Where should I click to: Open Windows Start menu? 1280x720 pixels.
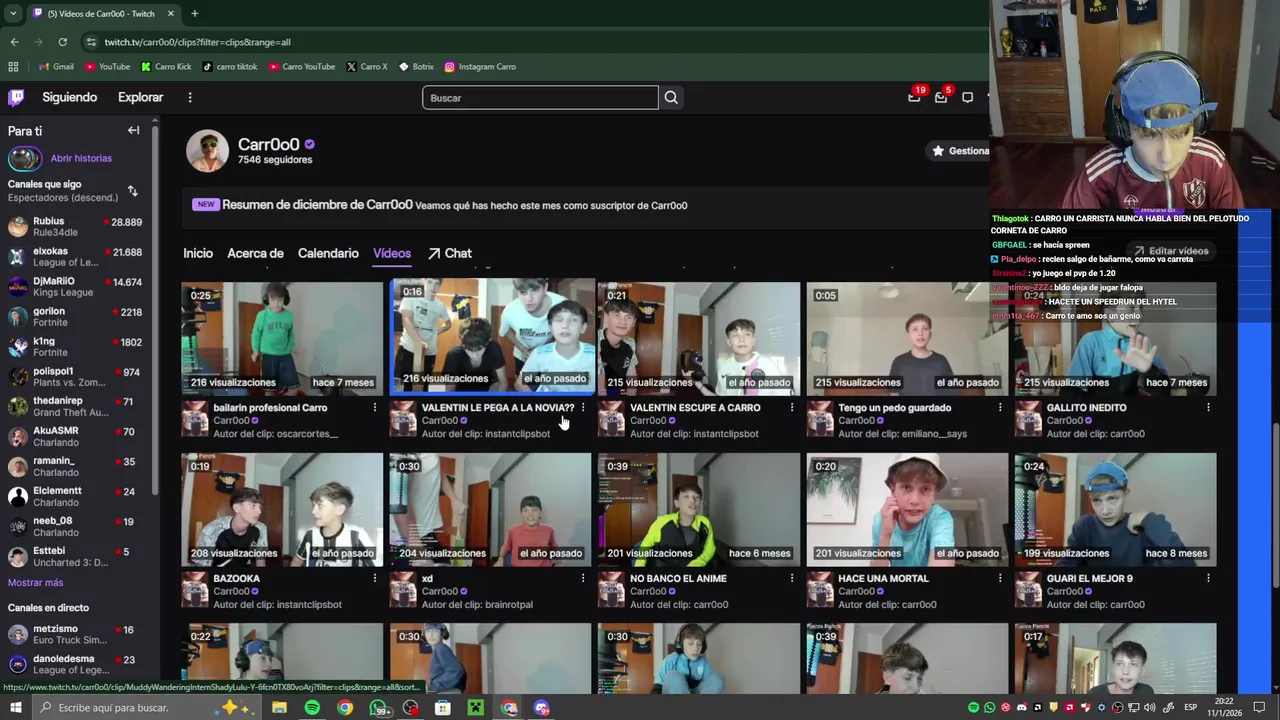coord(15,708)
